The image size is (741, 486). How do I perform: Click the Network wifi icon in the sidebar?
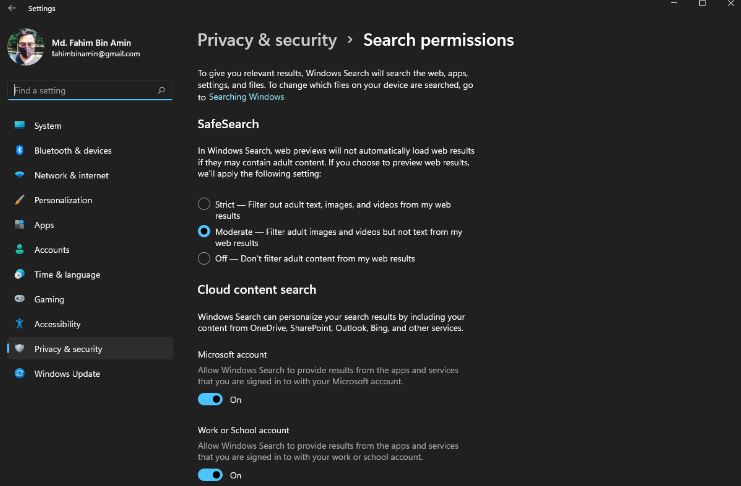[x=19, y=175]
